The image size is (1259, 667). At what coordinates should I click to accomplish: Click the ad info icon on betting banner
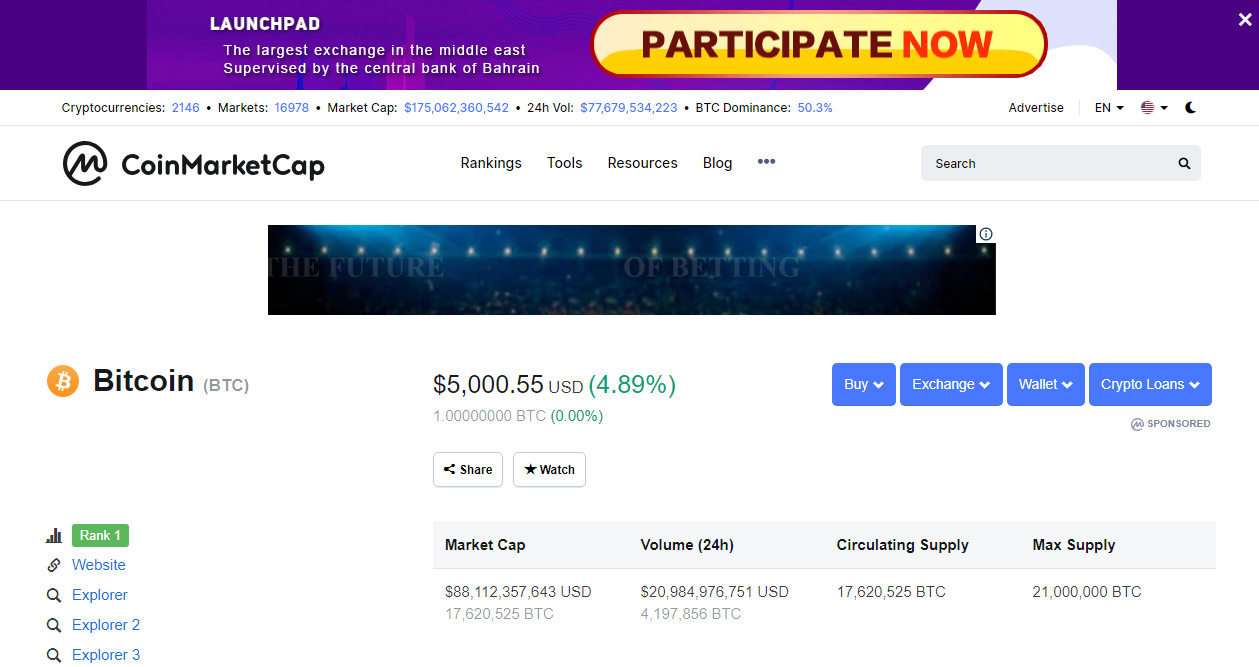(x=986, y=234)
